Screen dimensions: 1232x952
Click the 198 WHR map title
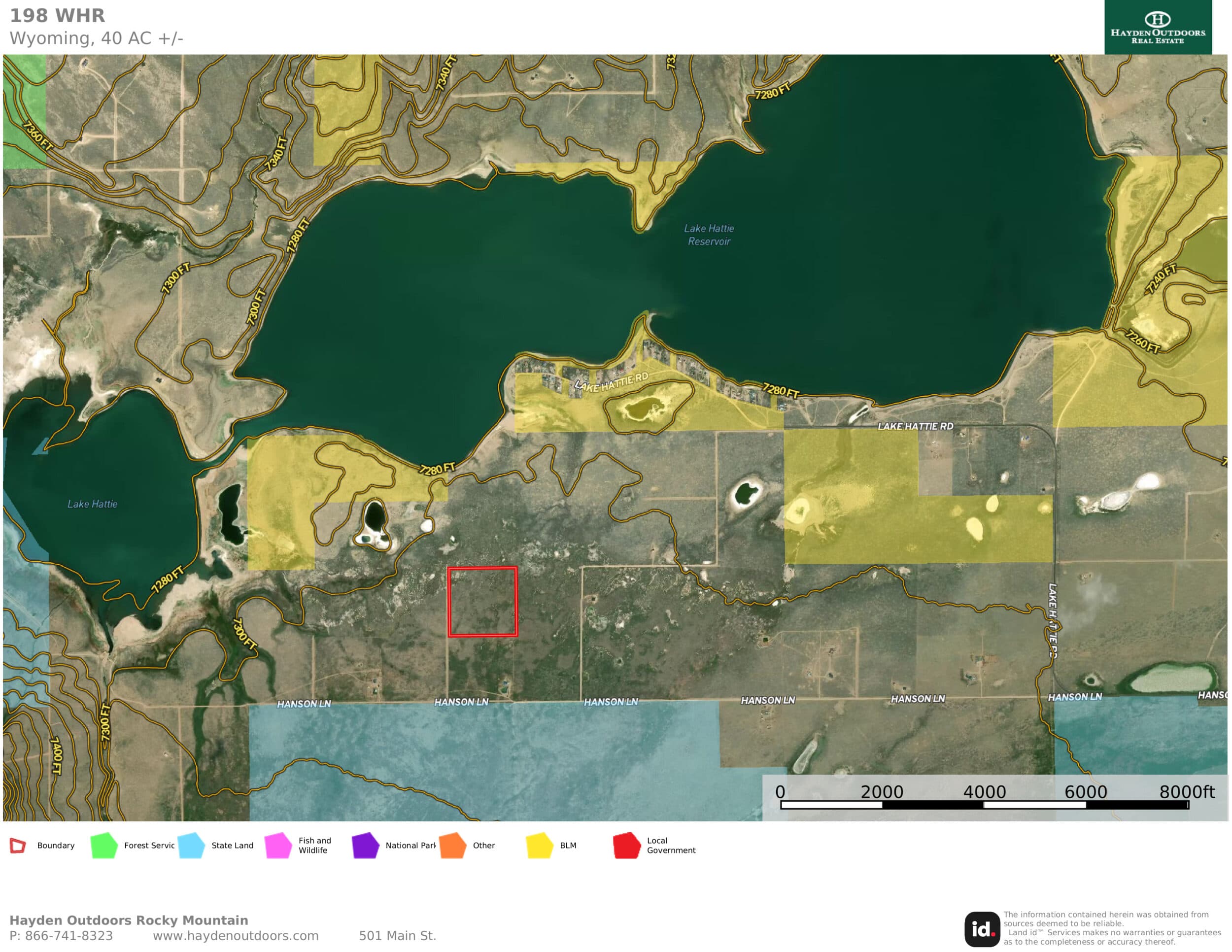tap(58, 16)
